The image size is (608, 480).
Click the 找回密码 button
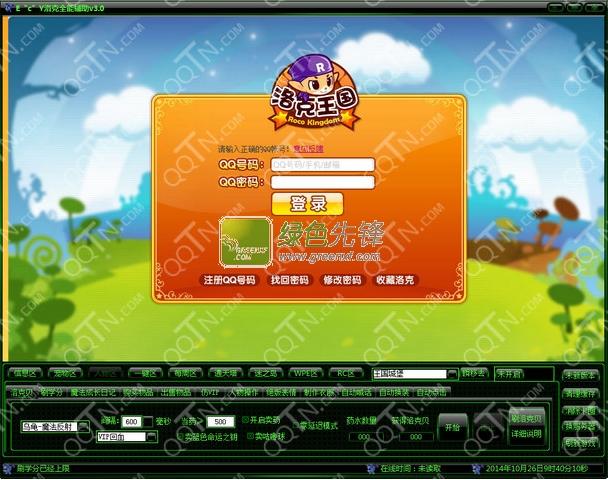(290, 280)
